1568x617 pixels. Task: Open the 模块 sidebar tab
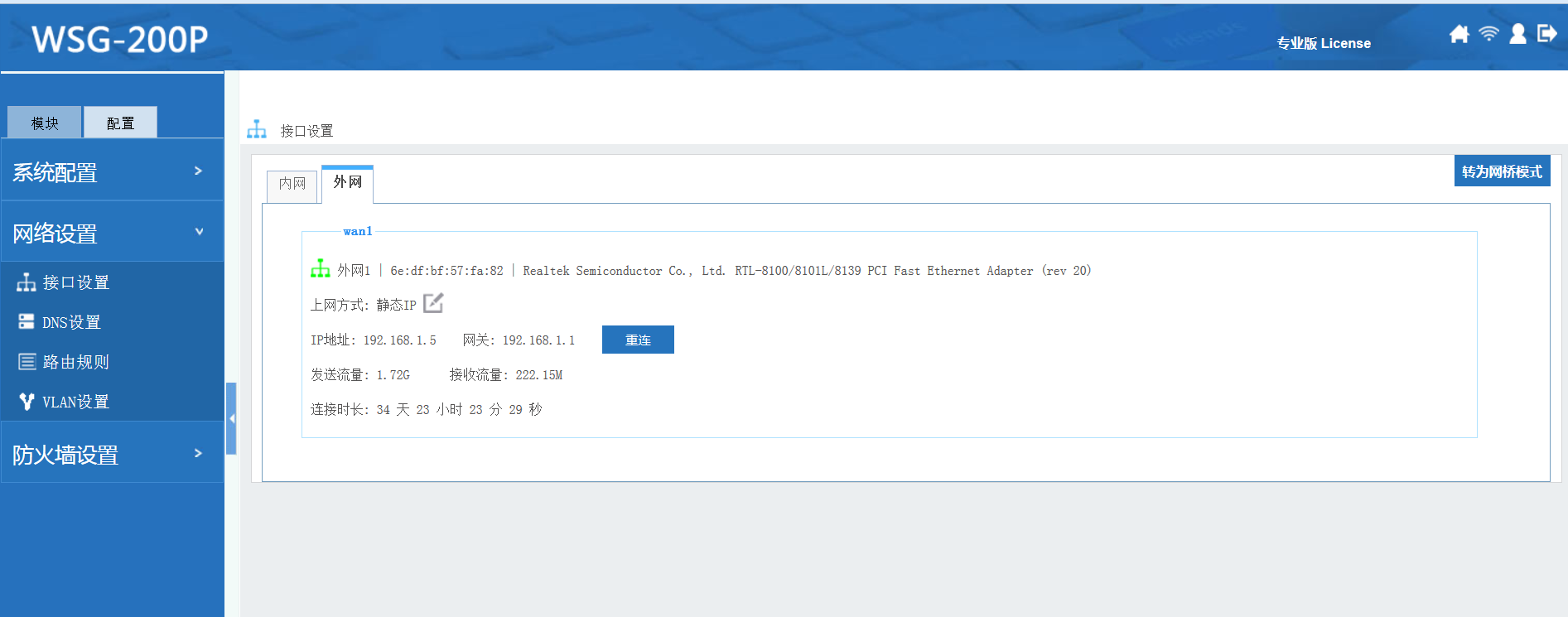click(x=45, y=123)
